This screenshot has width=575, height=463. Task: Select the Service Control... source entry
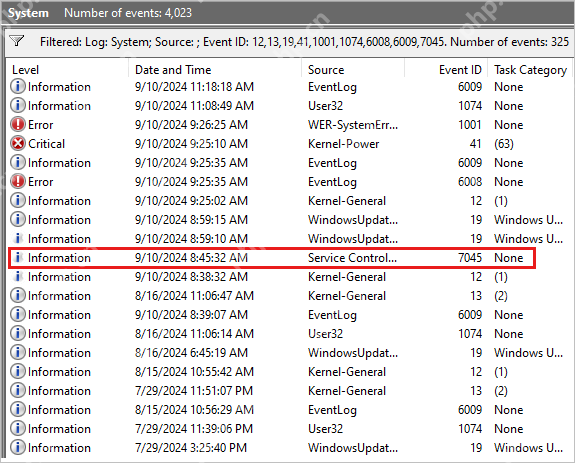click(352, 258)
